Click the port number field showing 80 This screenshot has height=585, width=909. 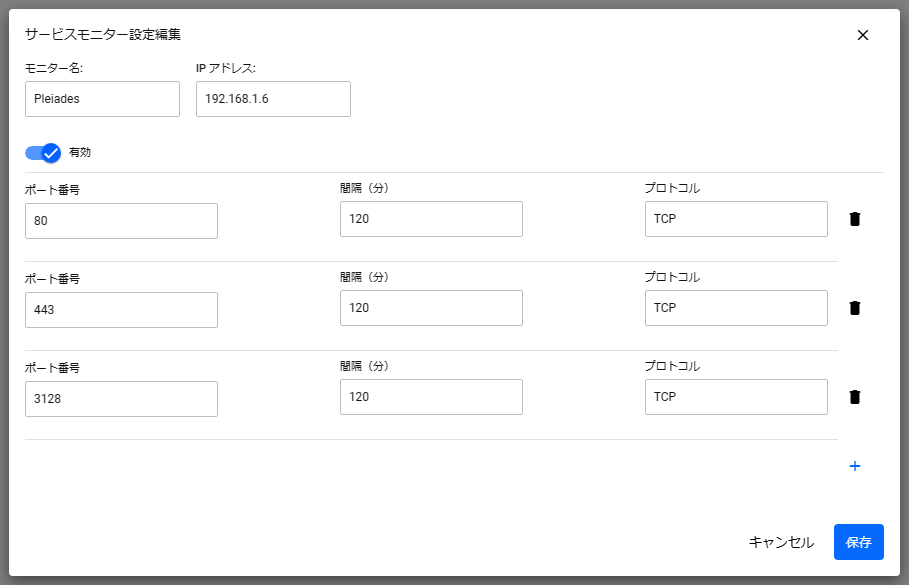pyautogui.click(x=121, y=221)
